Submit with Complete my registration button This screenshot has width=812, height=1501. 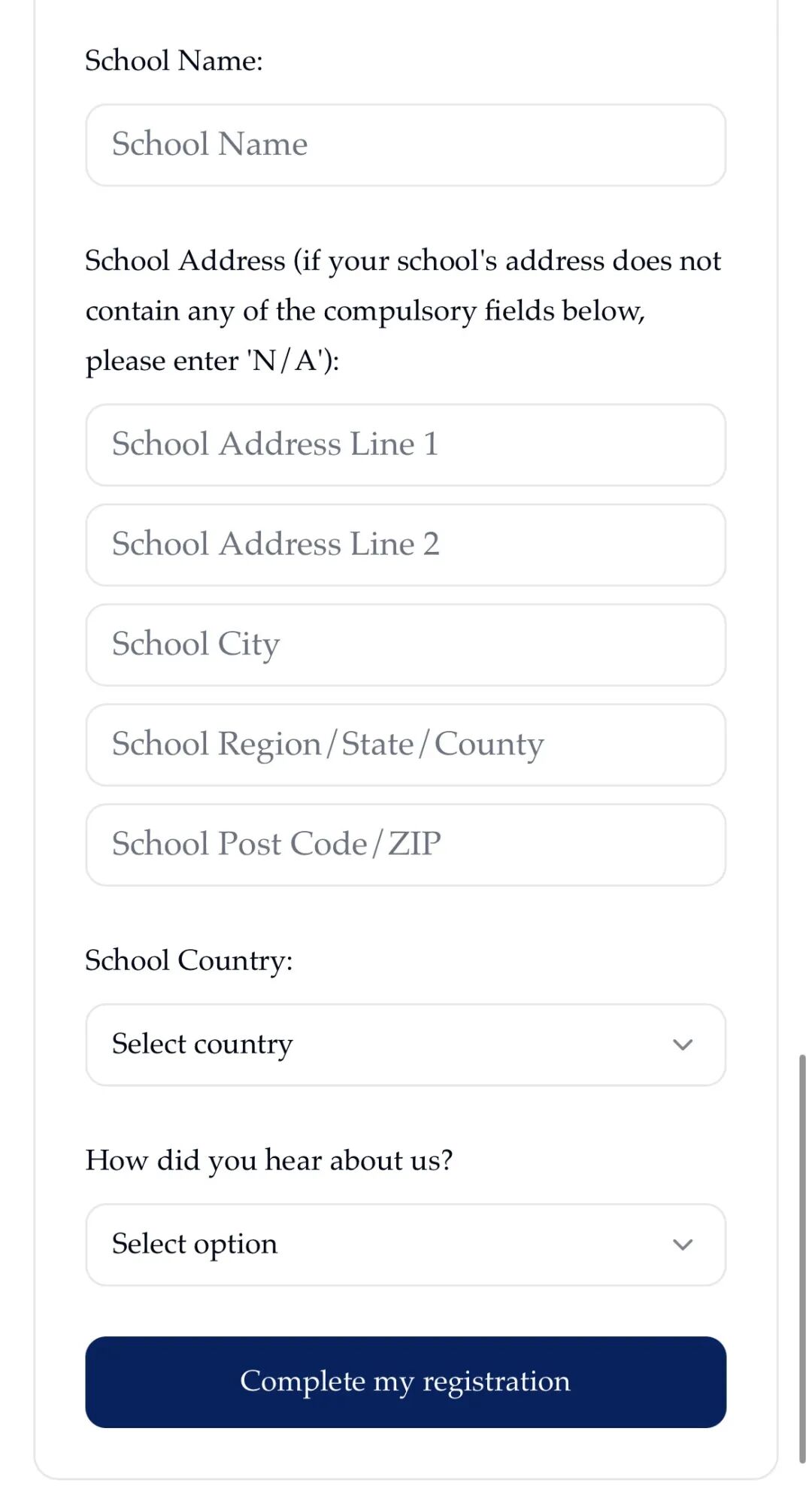click(x=405, y=1381)
